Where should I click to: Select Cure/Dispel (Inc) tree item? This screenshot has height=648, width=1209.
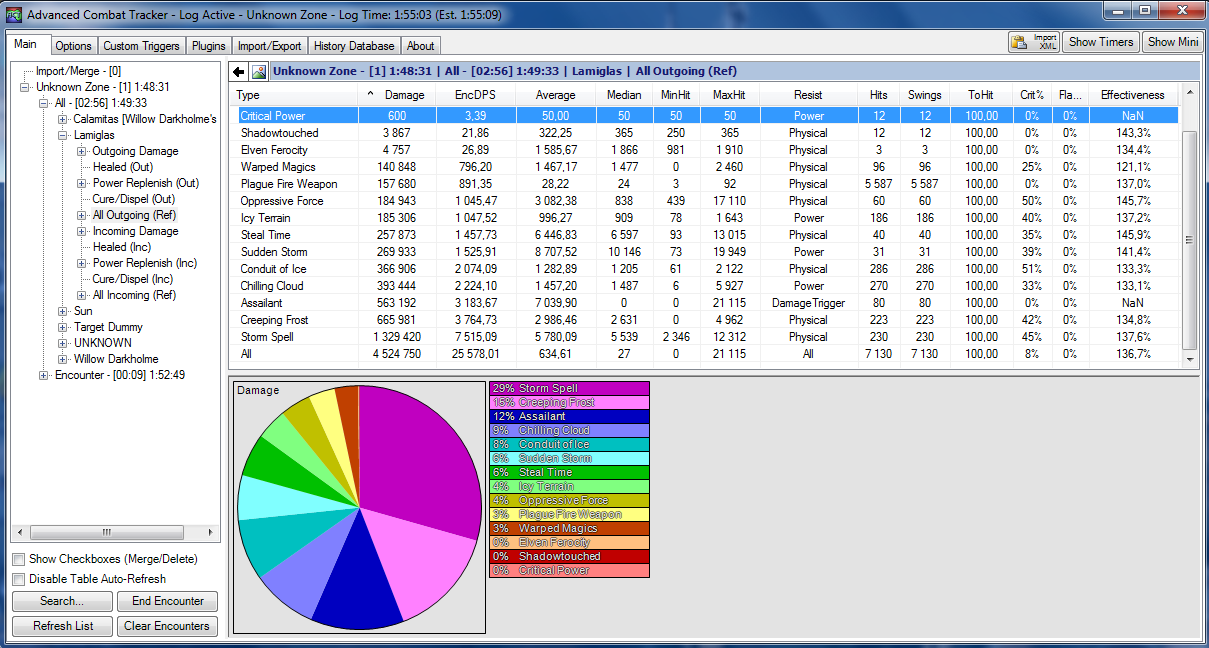pyautogui.click(x=132, y=279)
